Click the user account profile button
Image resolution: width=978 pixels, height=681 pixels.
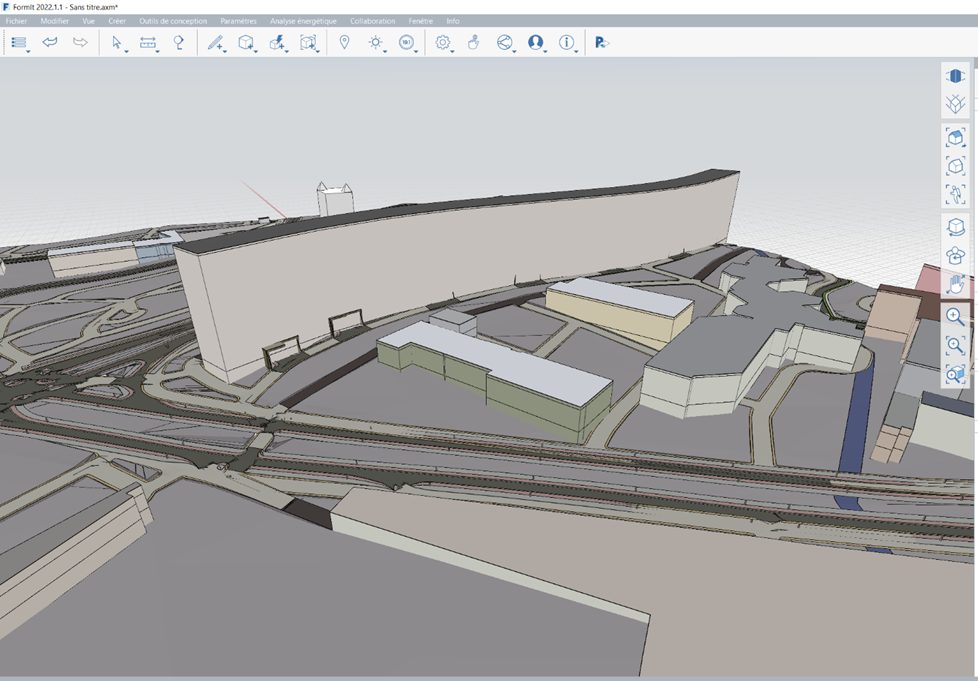(535, 42)
